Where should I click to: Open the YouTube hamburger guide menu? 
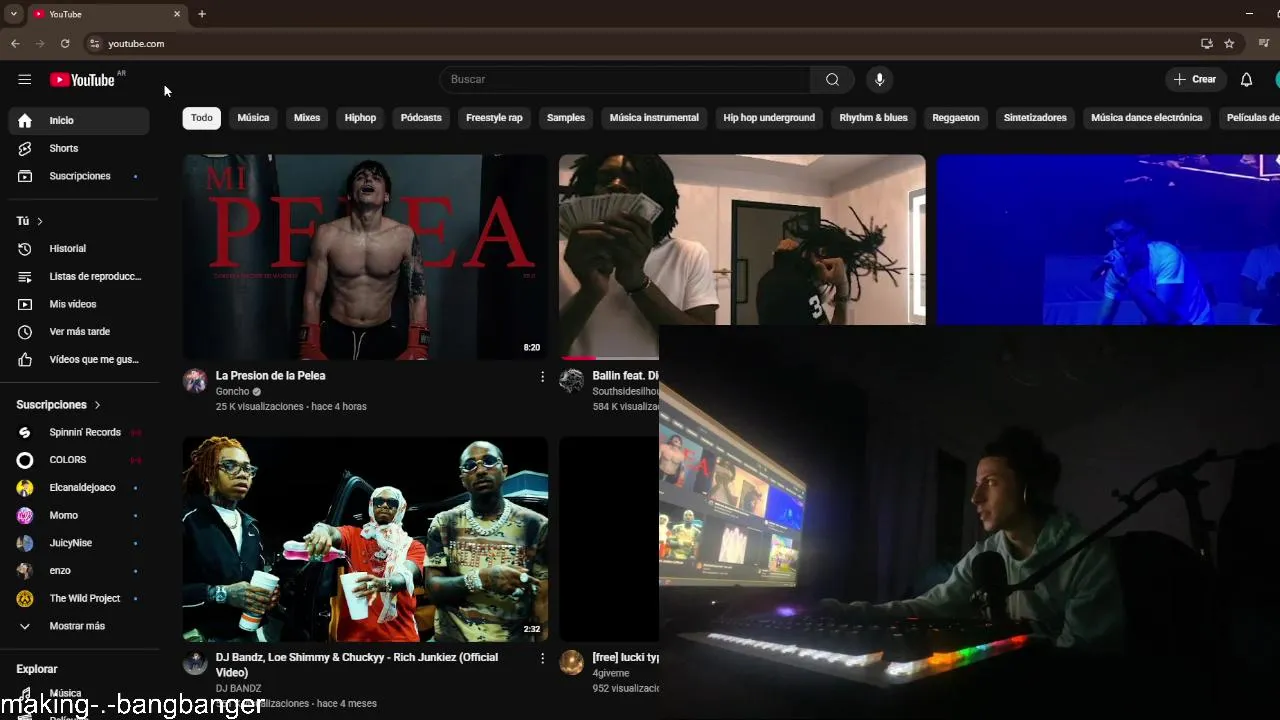tap(25, 79)
